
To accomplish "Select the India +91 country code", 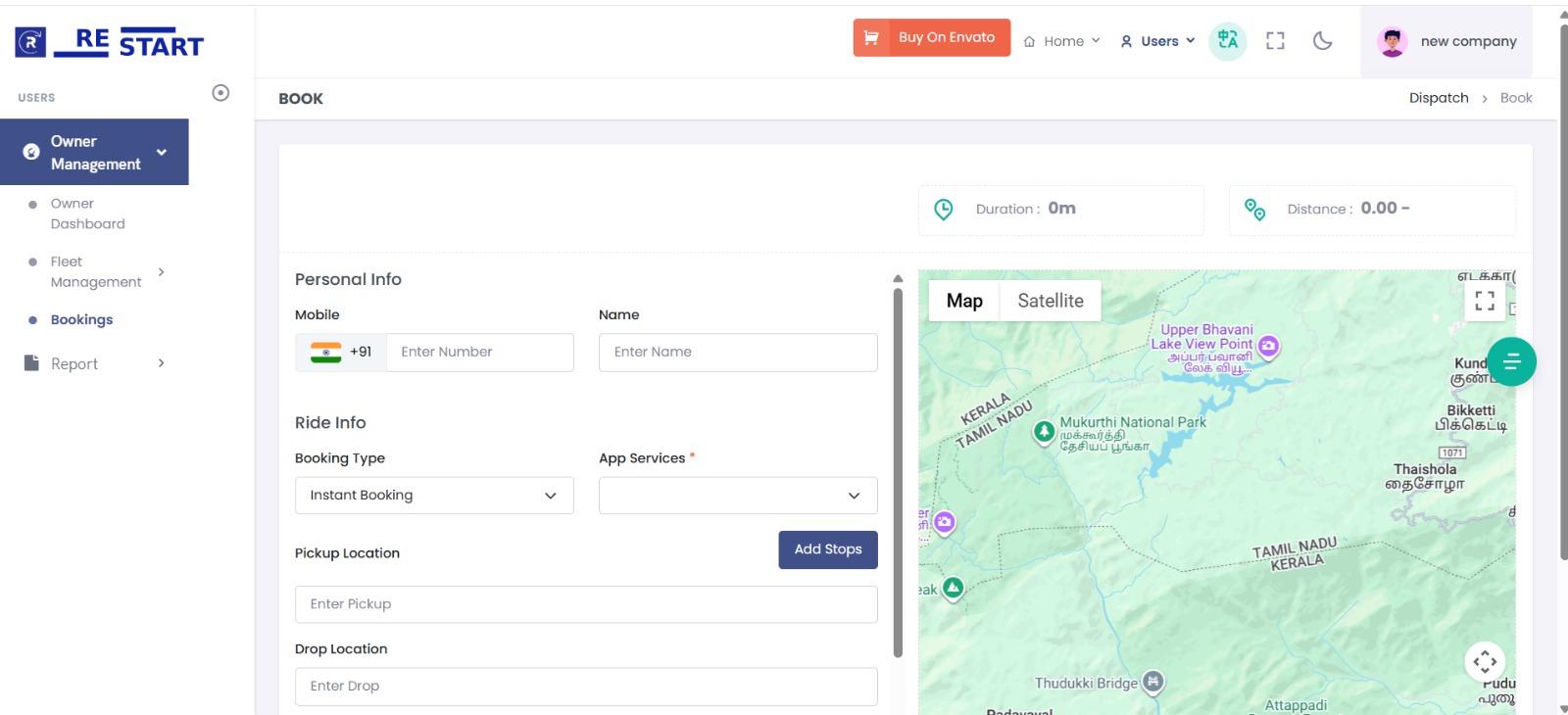I will [341, 353].
